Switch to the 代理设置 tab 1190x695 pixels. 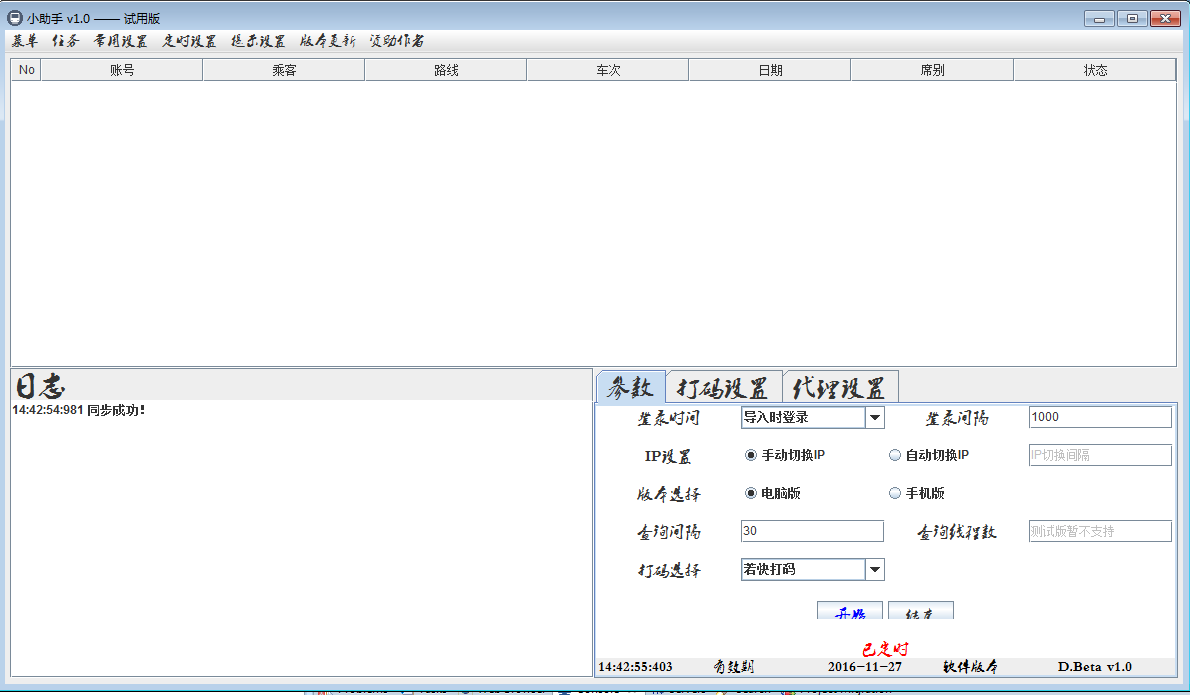[x=839, y=388]
